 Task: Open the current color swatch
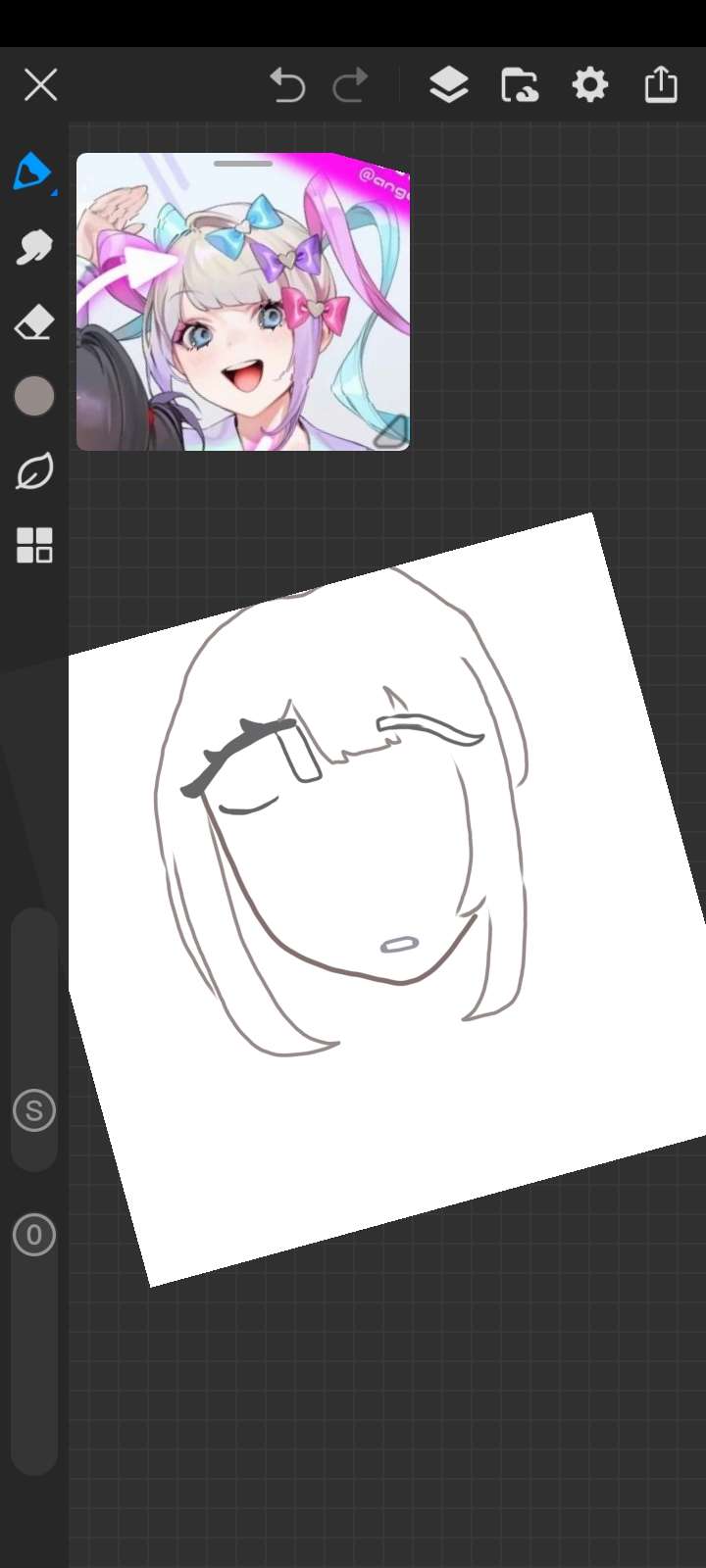[34, 396]
